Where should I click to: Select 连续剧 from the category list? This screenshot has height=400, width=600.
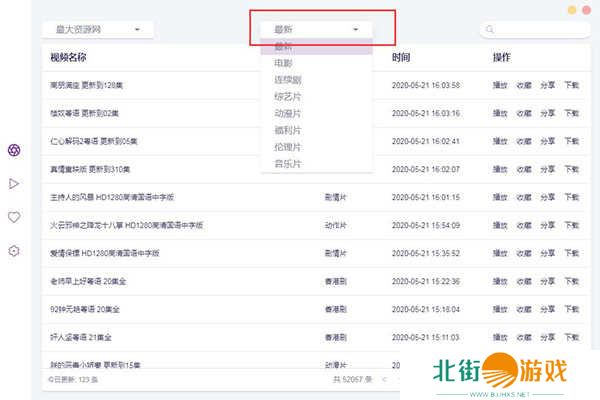(x=289, y=79)
